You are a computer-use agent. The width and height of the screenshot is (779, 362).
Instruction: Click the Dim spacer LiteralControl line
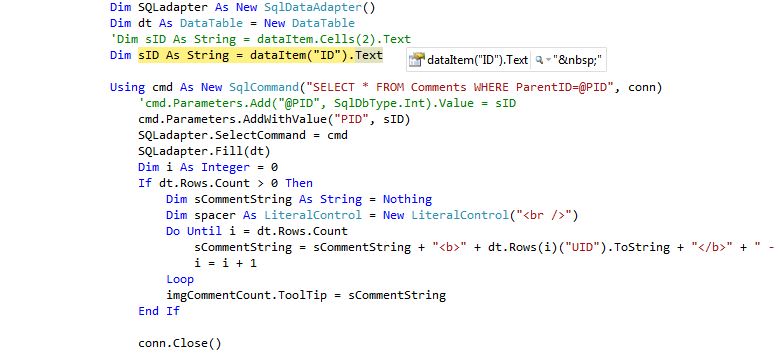point(373,216)
